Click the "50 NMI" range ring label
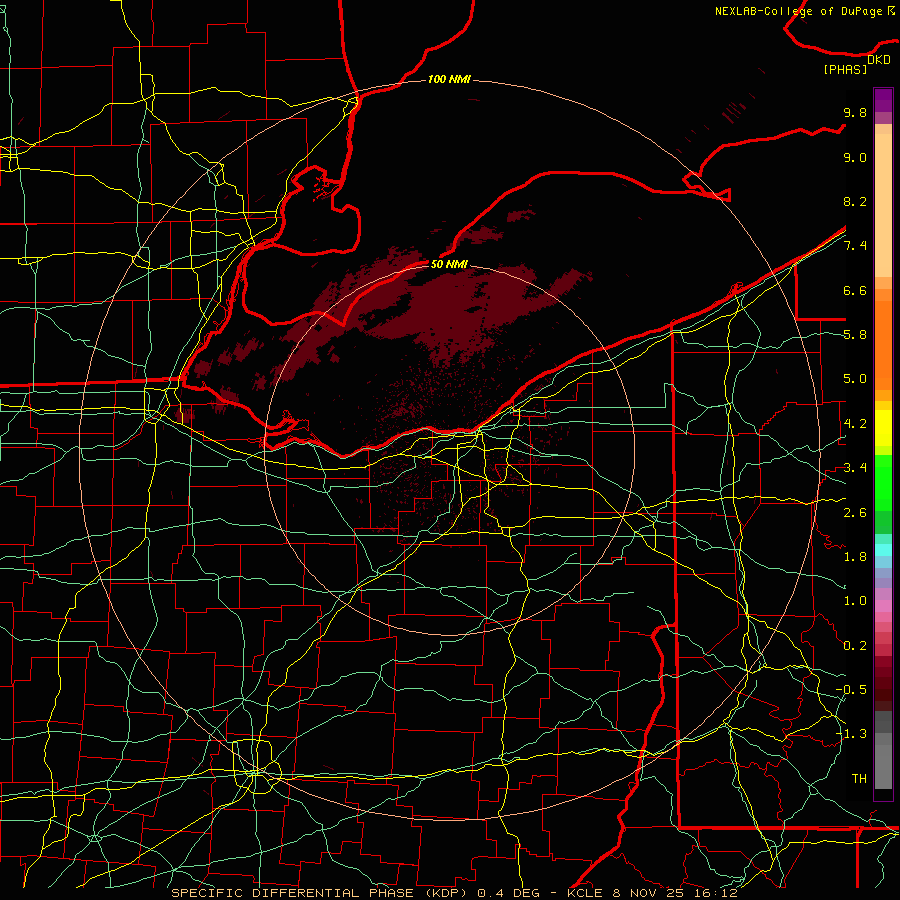 point(449,264)
